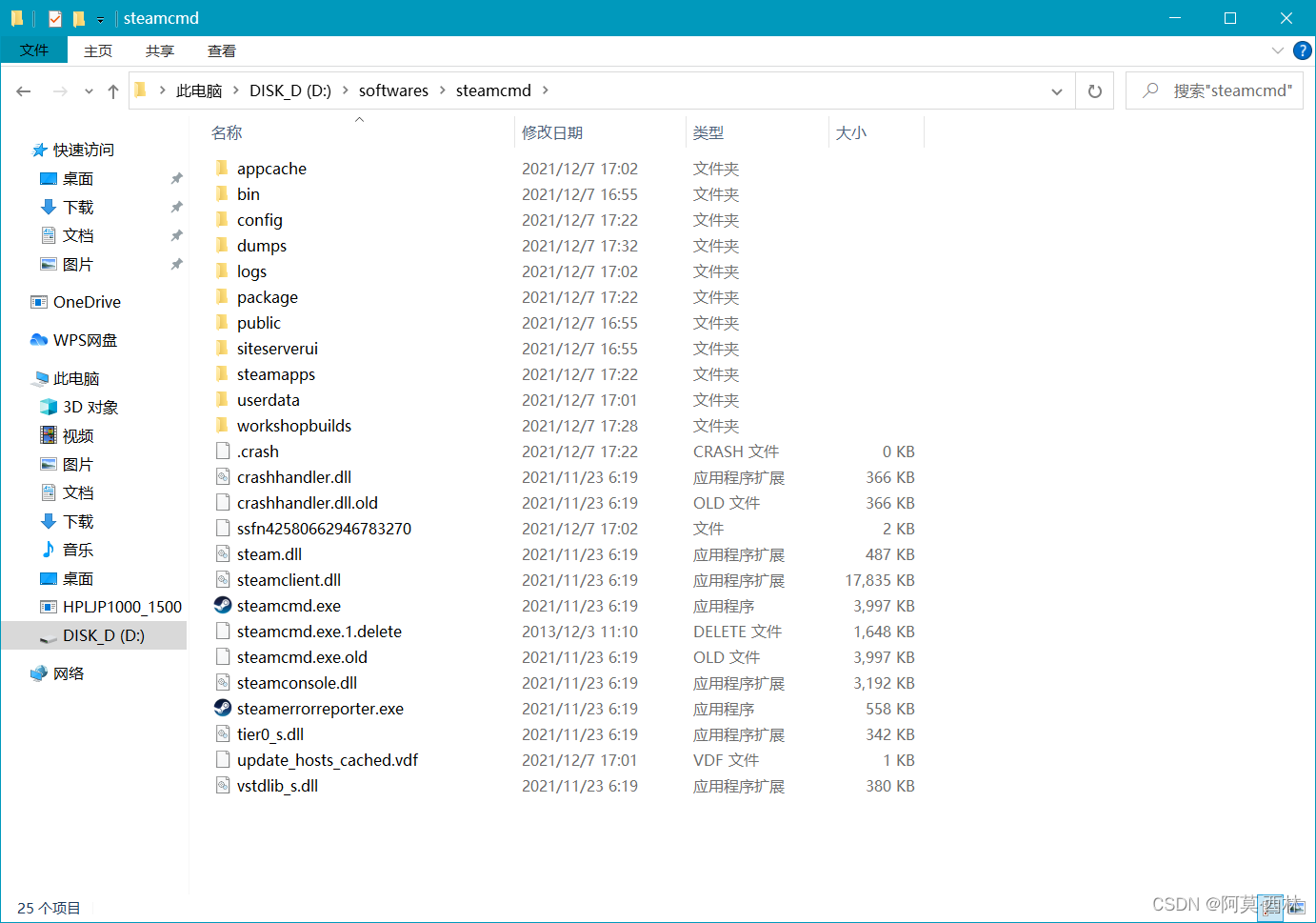Click the steamcmd.exe Steam icon

[x=223, y=605]
